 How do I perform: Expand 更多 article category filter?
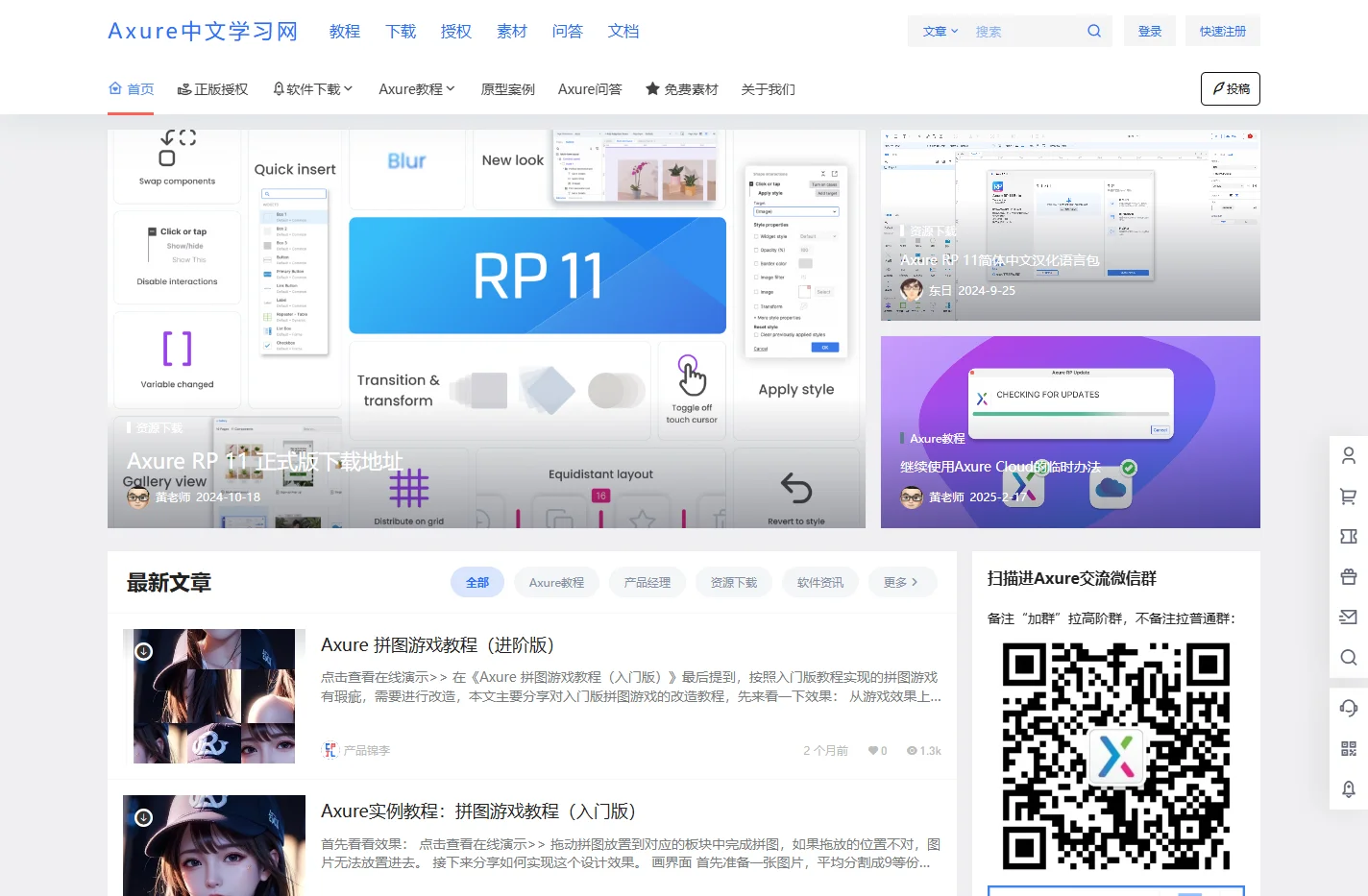tap(901, 582)
